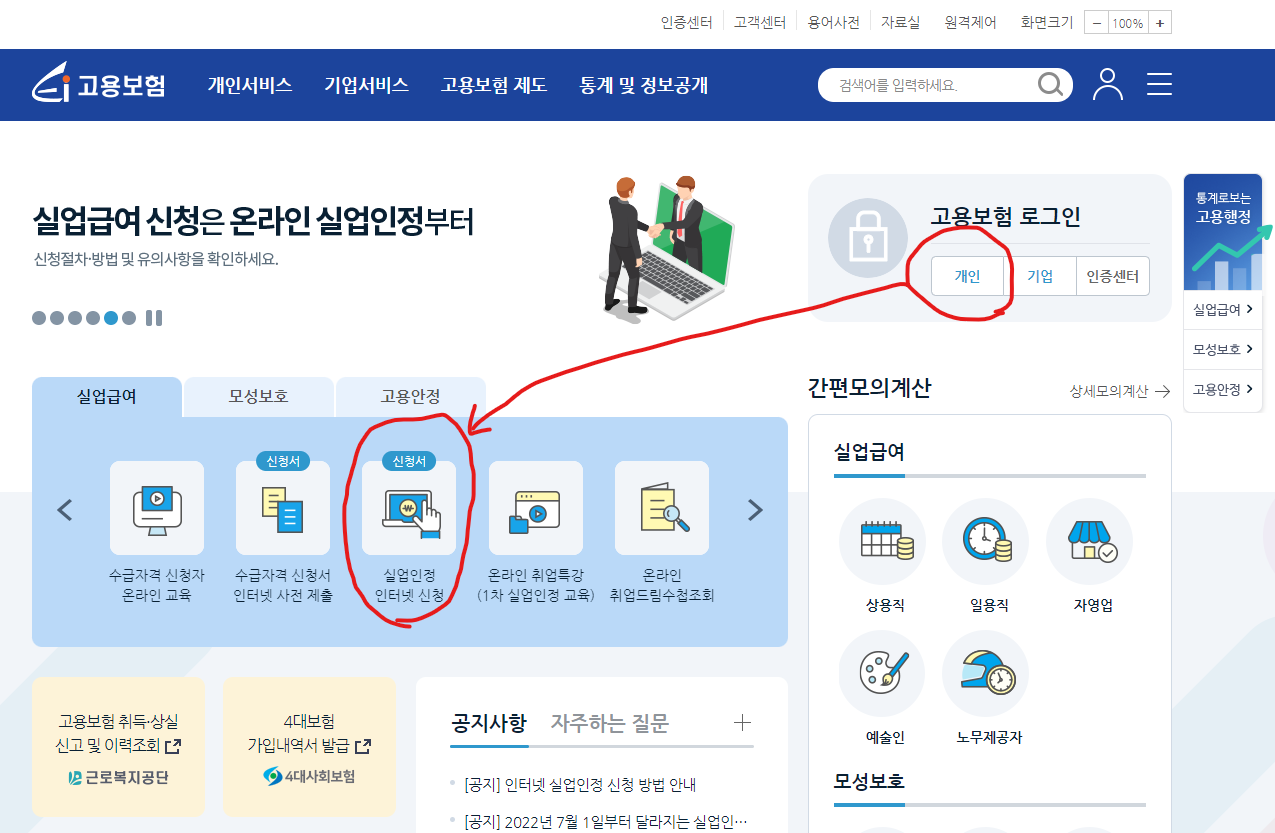Open the 온라인 취업특강 video icon
Screen dimensions: 1275x833
(x=535, y=508)
